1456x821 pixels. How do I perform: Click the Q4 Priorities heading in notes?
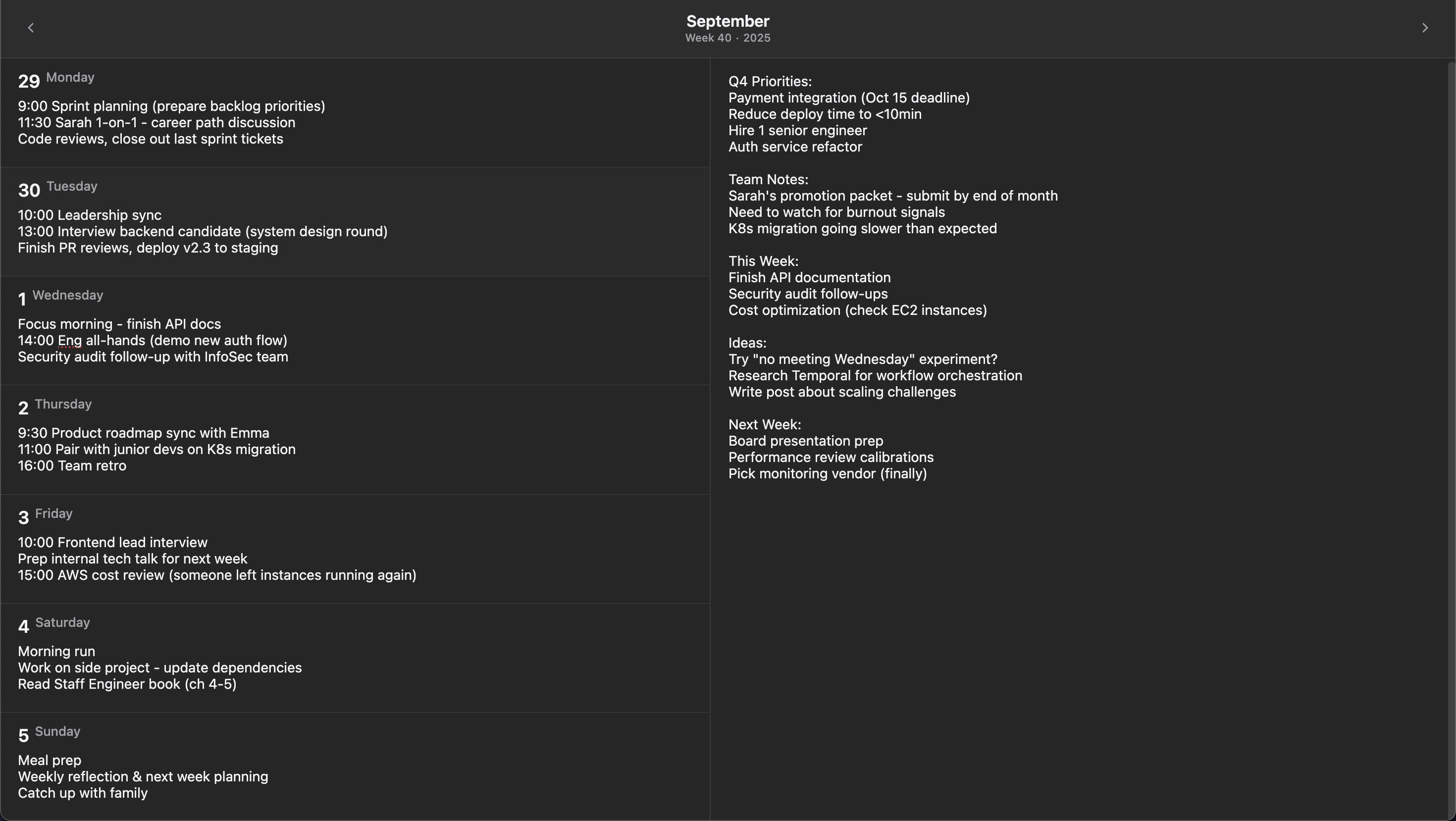pyautogui.click(x=770, y=81)
